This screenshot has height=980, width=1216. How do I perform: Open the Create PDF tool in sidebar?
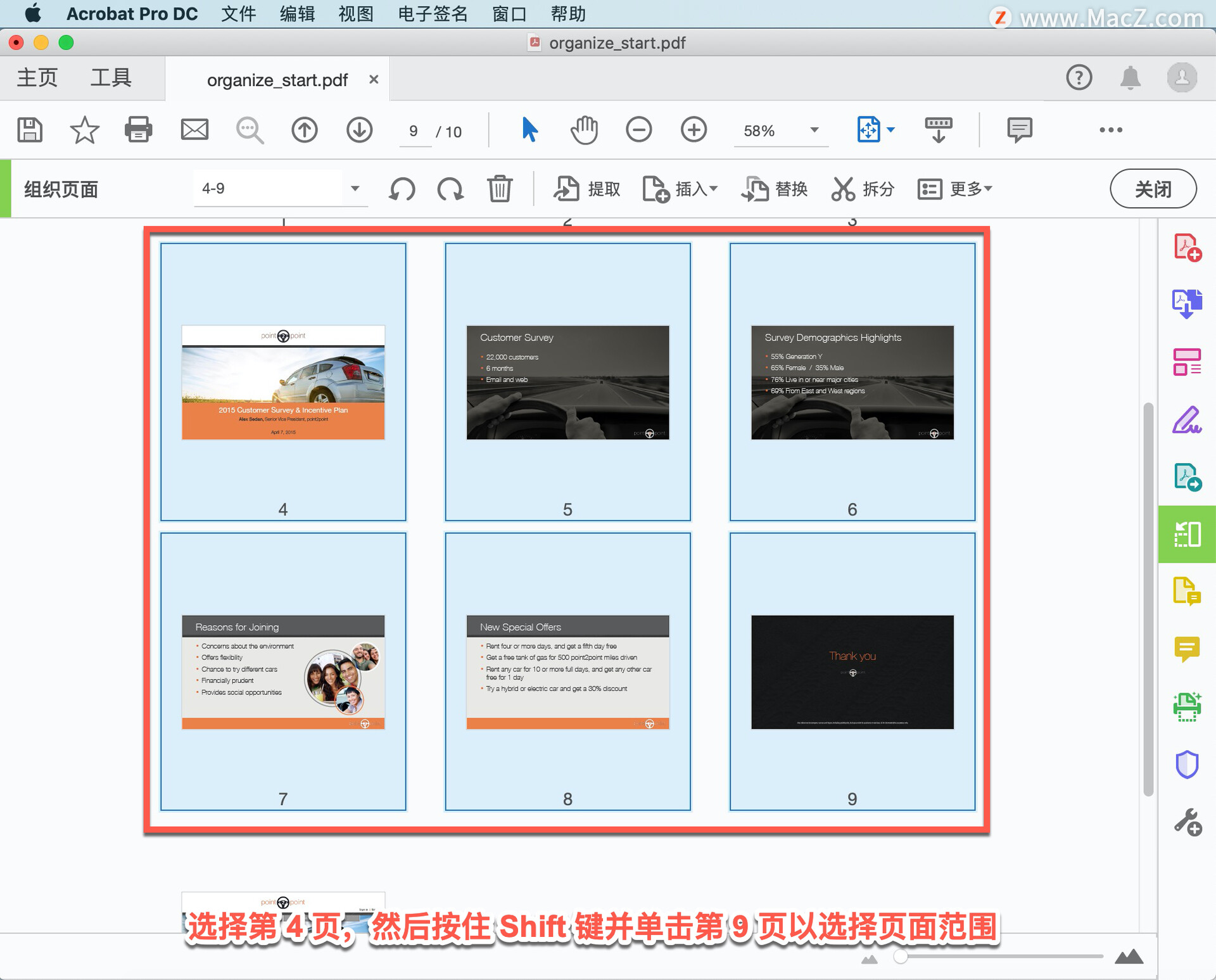[x=1187, y=247]
